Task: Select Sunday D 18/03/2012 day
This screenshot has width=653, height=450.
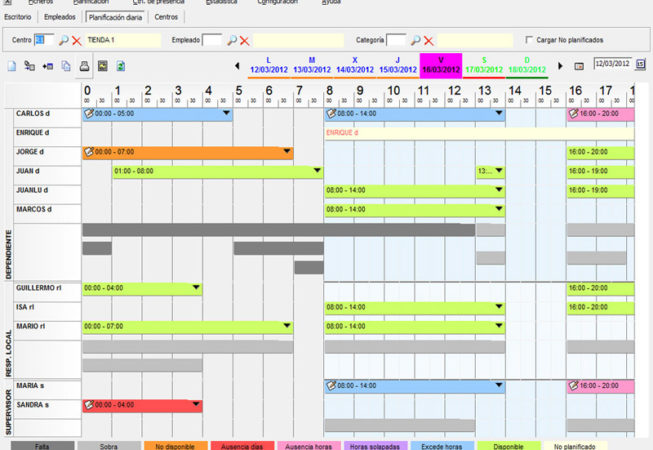Action: coord(527,66)
